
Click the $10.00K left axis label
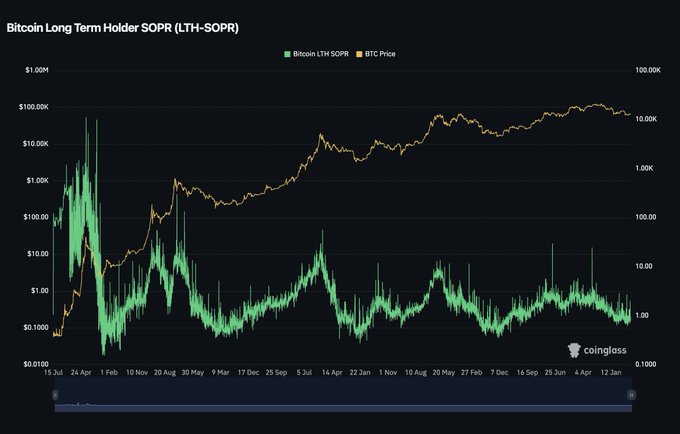36,144
